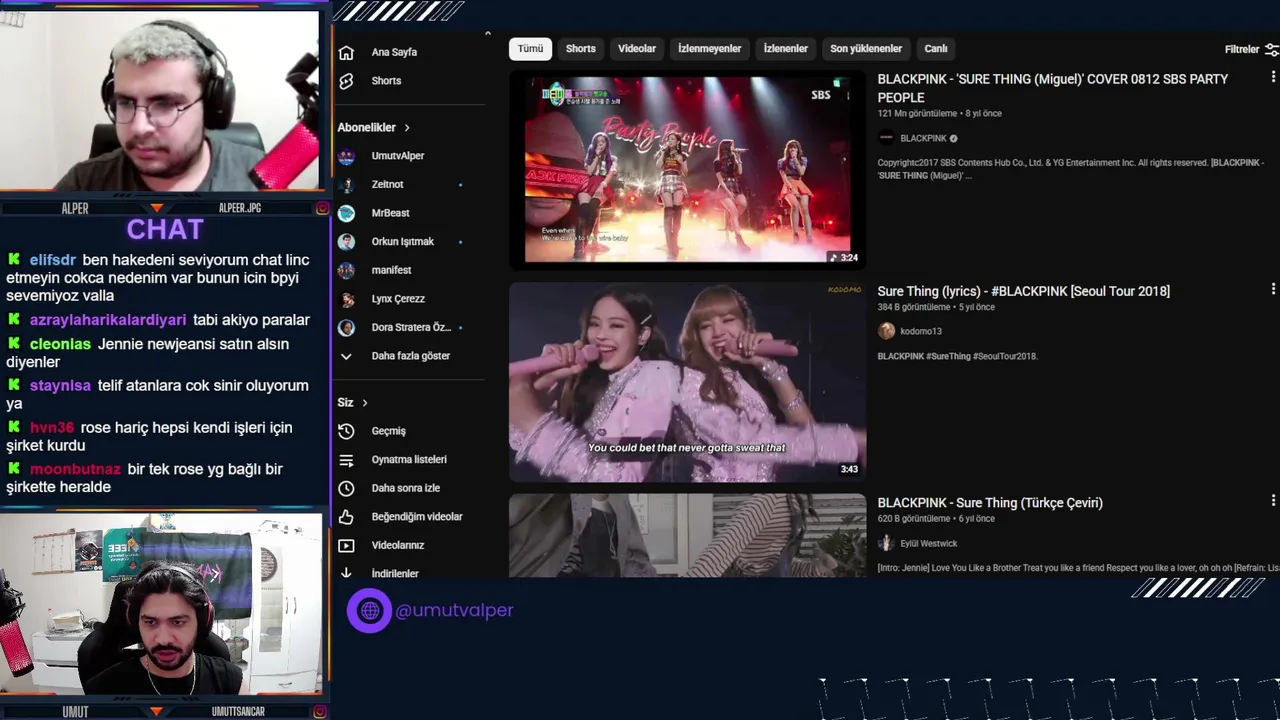
Task: Expand Abonelikler section chevron
Action: (x=407, y=128)
